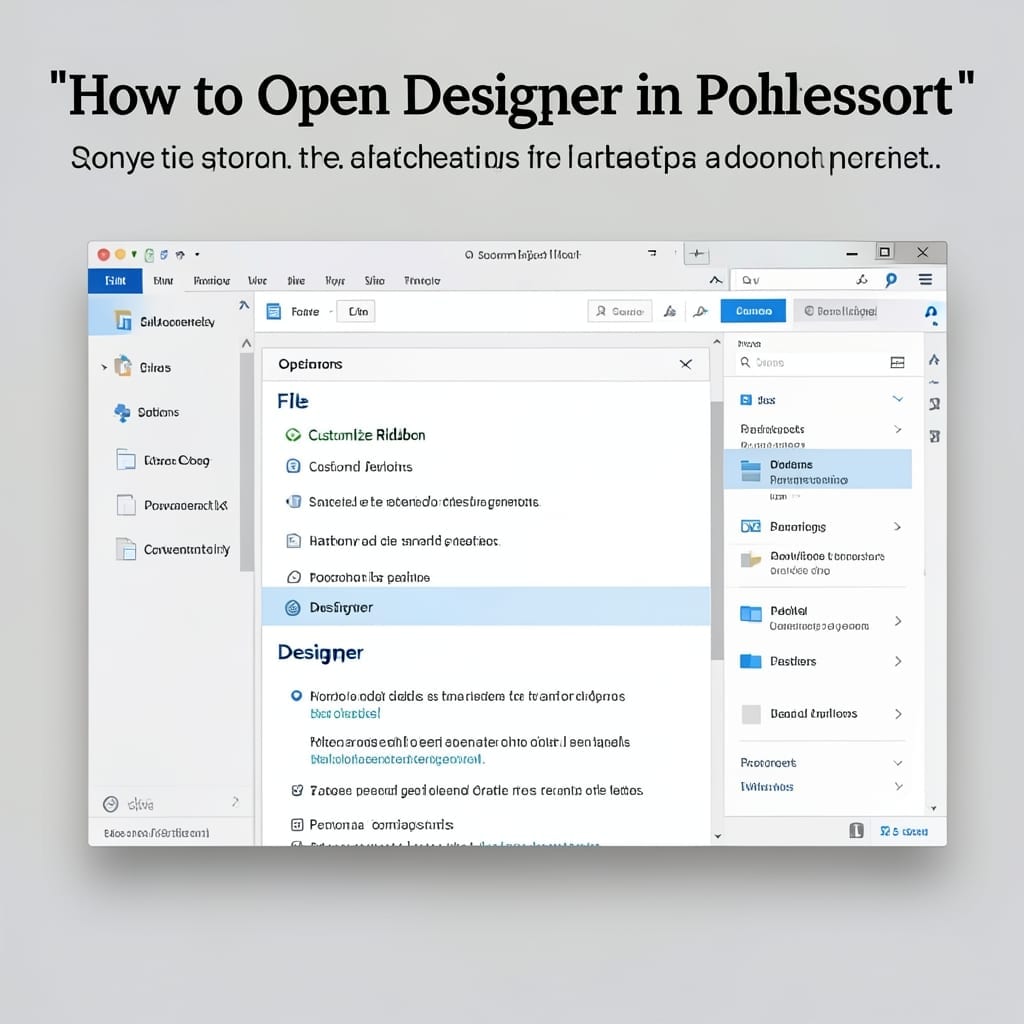The height and width of the screenshot is (1024, 1024).
Task: Click the blue Comoo button
Action: click(x=754, y=311)
